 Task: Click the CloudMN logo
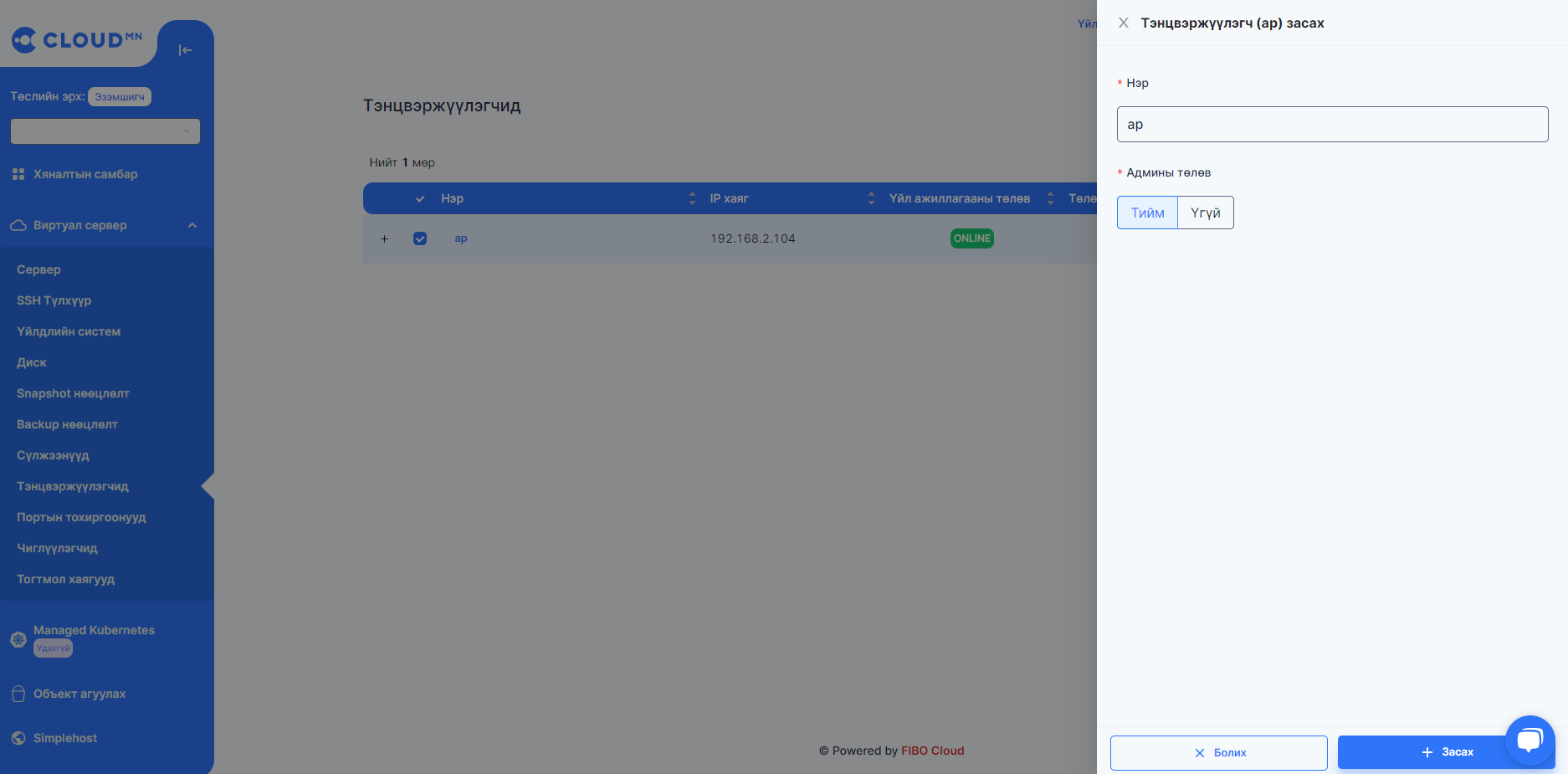(x=77, y=39)
